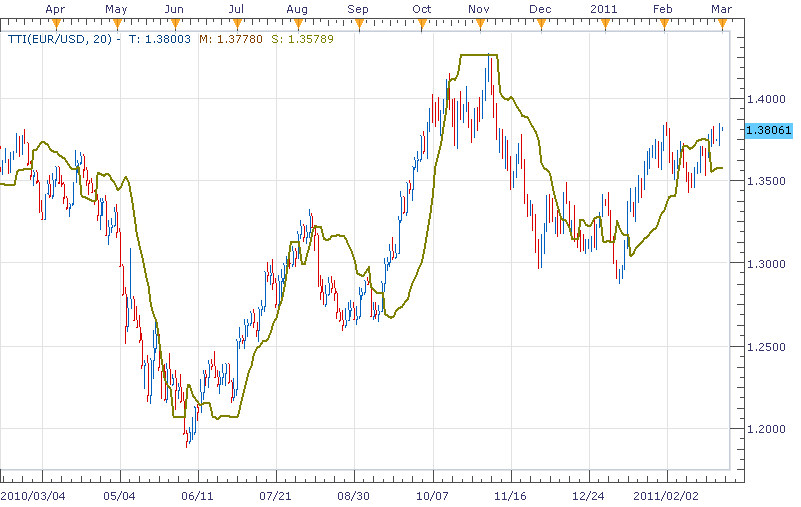This screenshot has height=507, width=801.
Task: Click the orange marker under Dec
Action: point(541,24)
